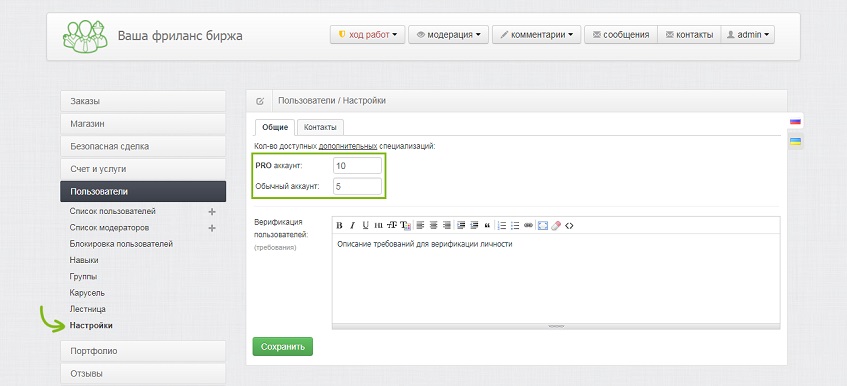Open Список модераторов
The width and height of the screenshot is (847, 386).
tap(109, 228)
